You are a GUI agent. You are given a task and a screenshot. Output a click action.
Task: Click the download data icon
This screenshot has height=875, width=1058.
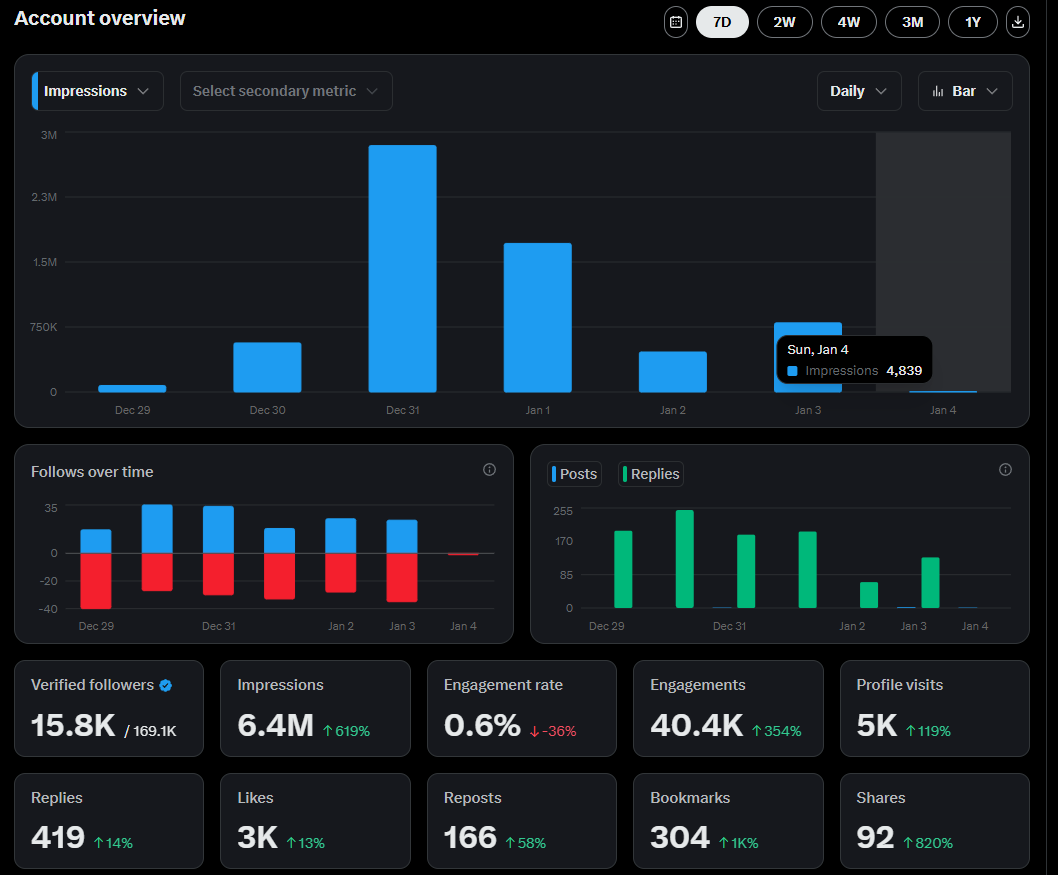(1017, 22)
